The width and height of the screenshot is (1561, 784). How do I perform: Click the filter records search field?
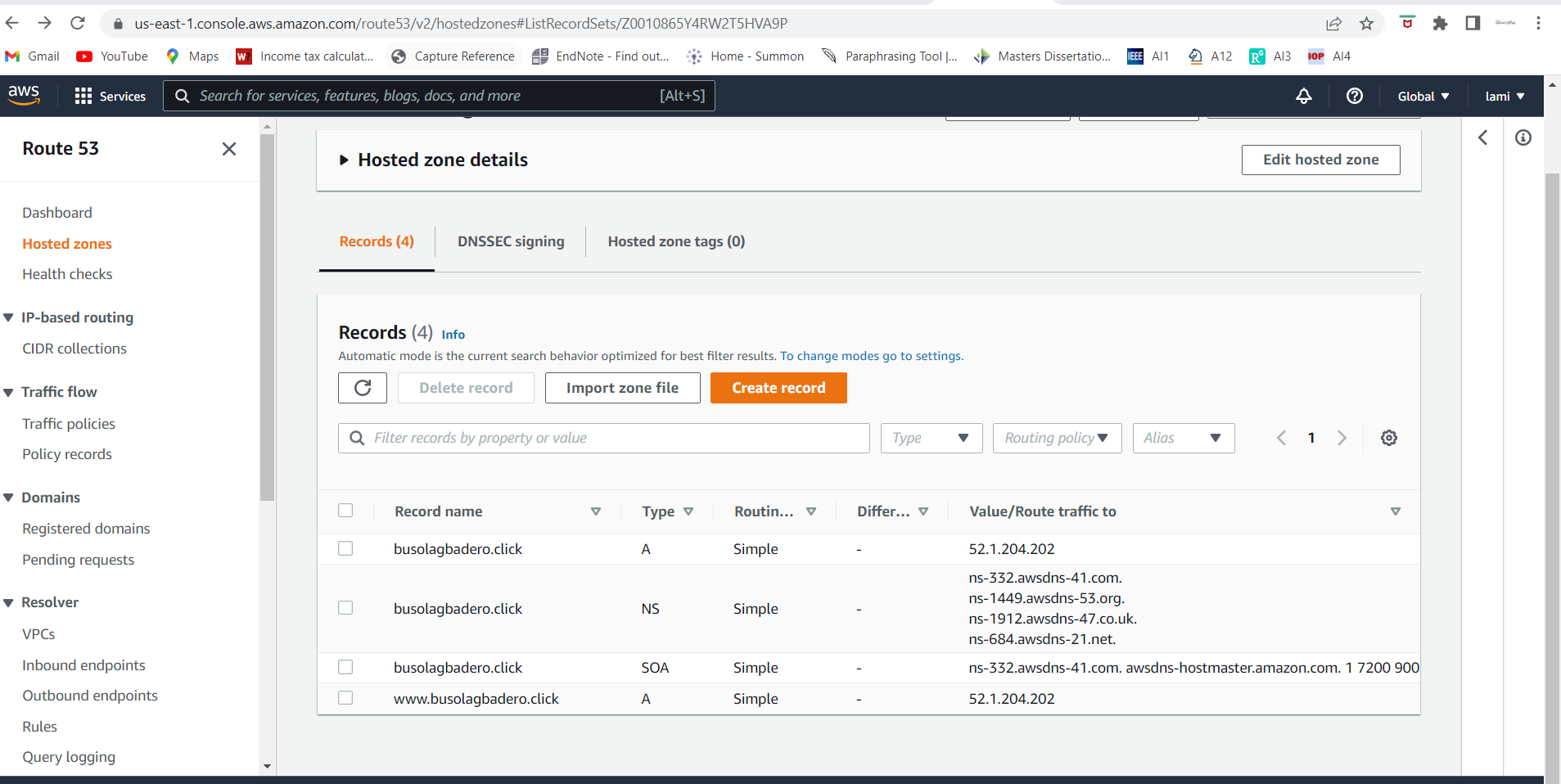(602, 438)
